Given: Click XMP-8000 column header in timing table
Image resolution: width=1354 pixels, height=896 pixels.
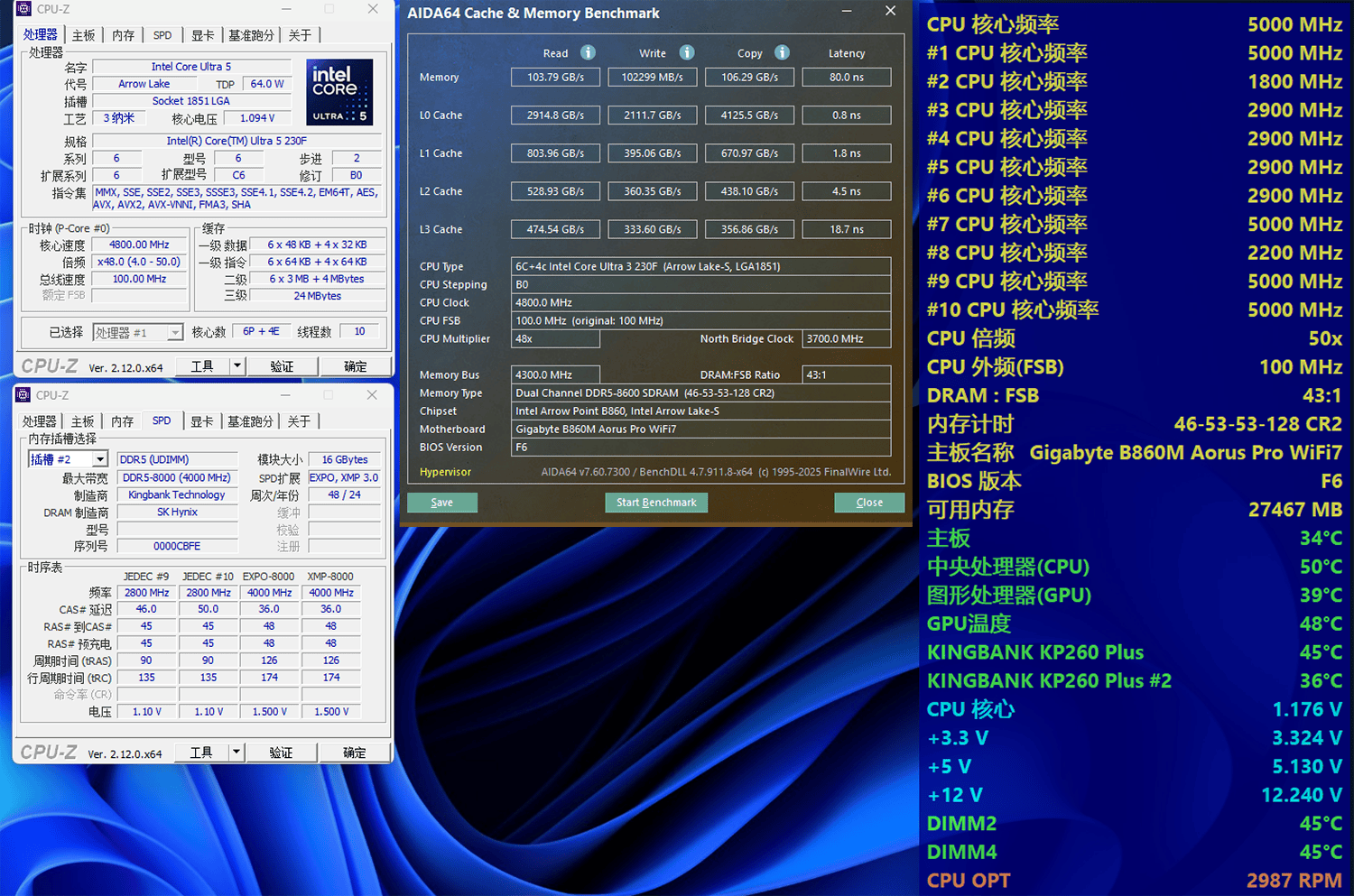Looking at the screenshot, I should 330,577.
